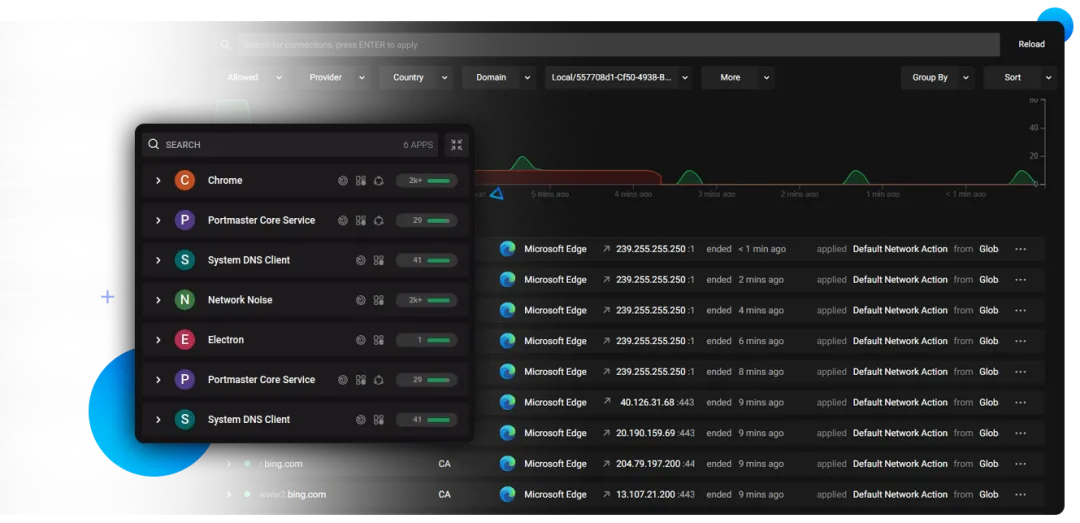Screen dimensions: 1080x523
Task: Click the Reload button
Action: point(1031,44)
